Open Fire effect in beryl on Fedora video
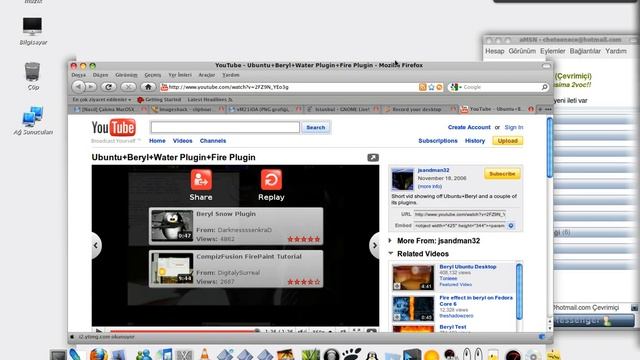 [x=476, y=301]
